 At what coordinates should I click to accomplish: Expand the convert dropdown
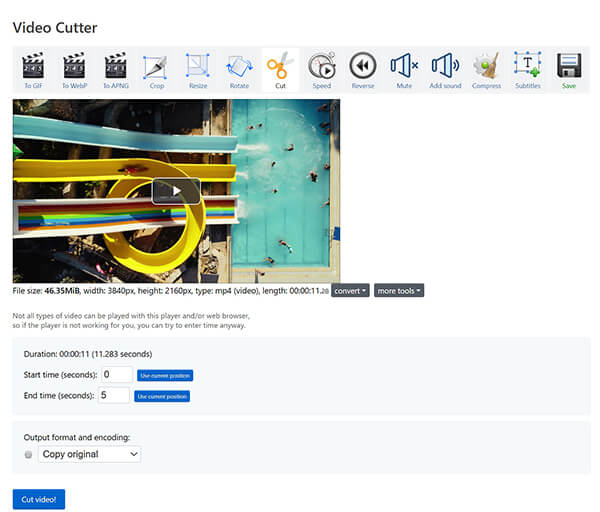click(350, 291)
